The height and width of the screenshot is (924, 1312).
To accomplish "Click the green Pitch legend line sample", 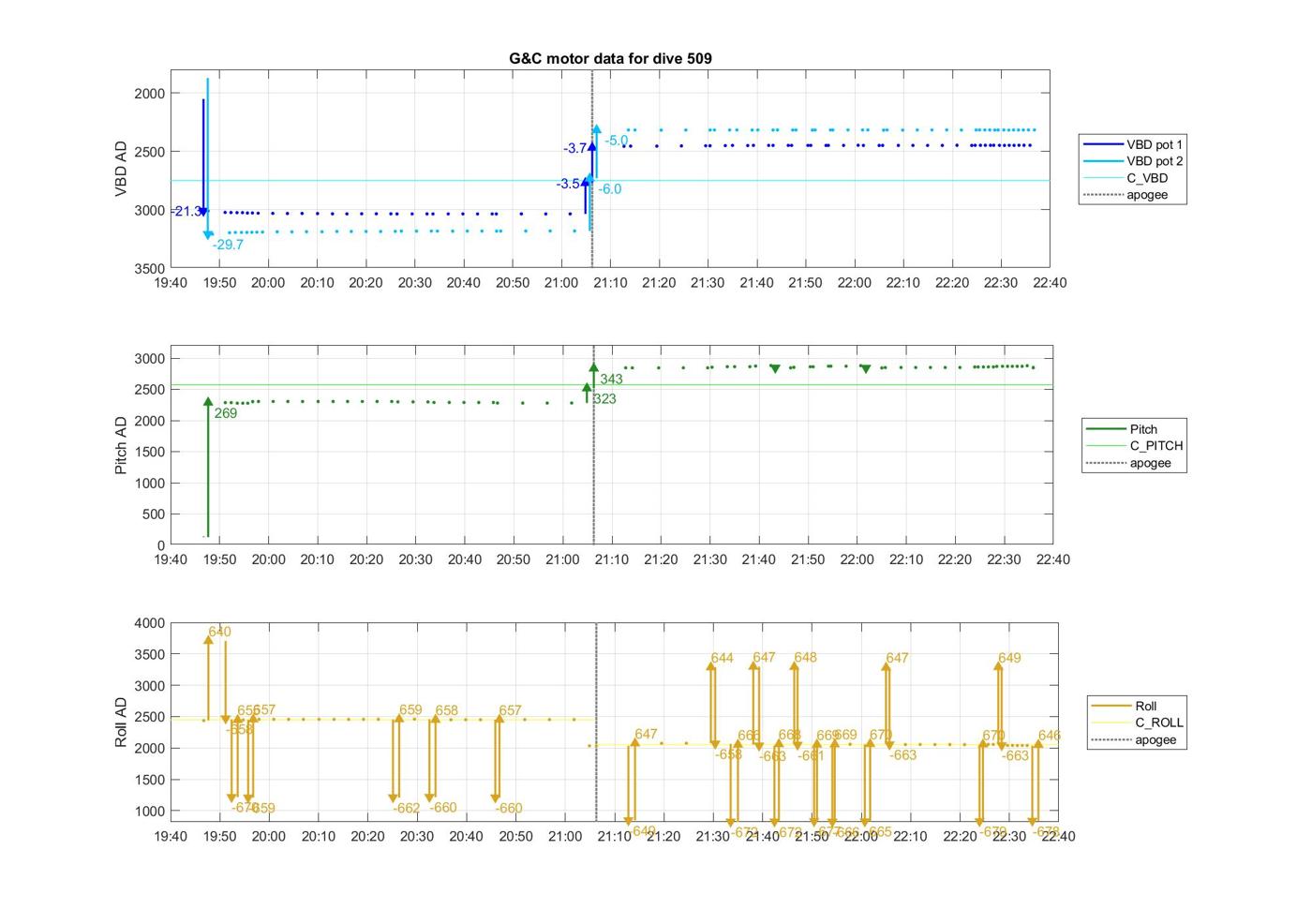I will 1106,429.
